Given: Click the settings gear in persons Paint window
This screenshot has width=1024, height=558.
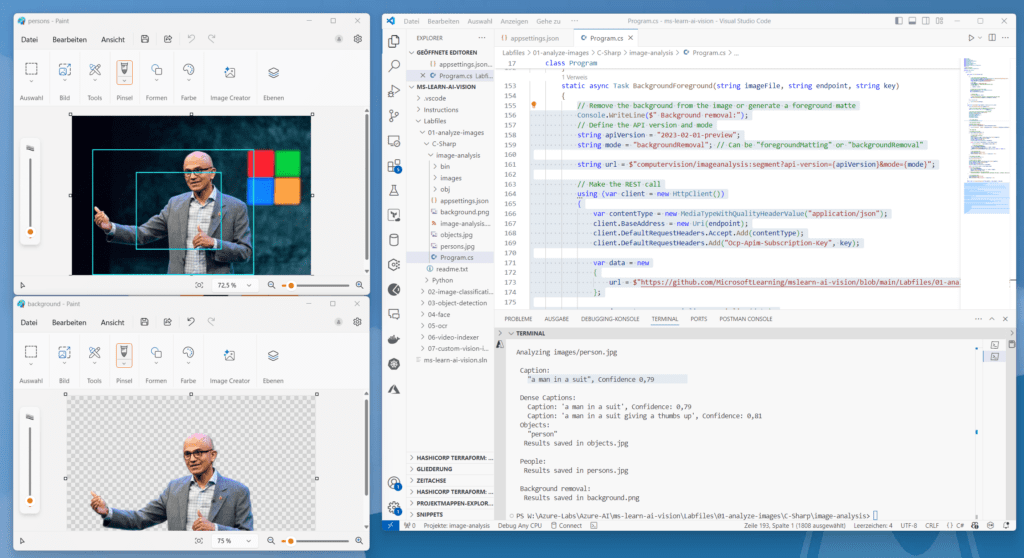Looking at the screenshot, I should coord(358,39).
